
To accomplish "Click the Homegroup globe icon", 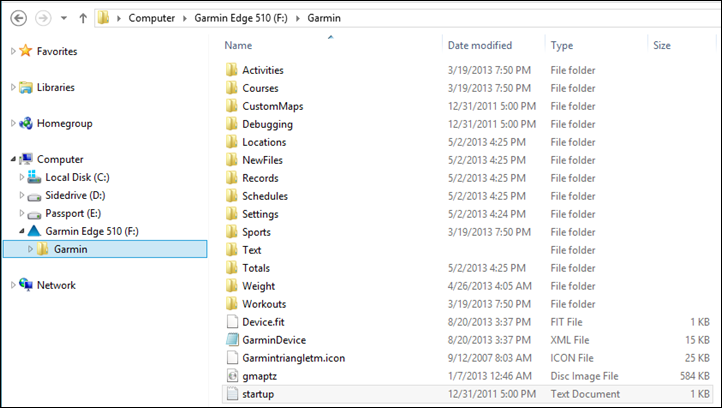I will coord(26,123).
